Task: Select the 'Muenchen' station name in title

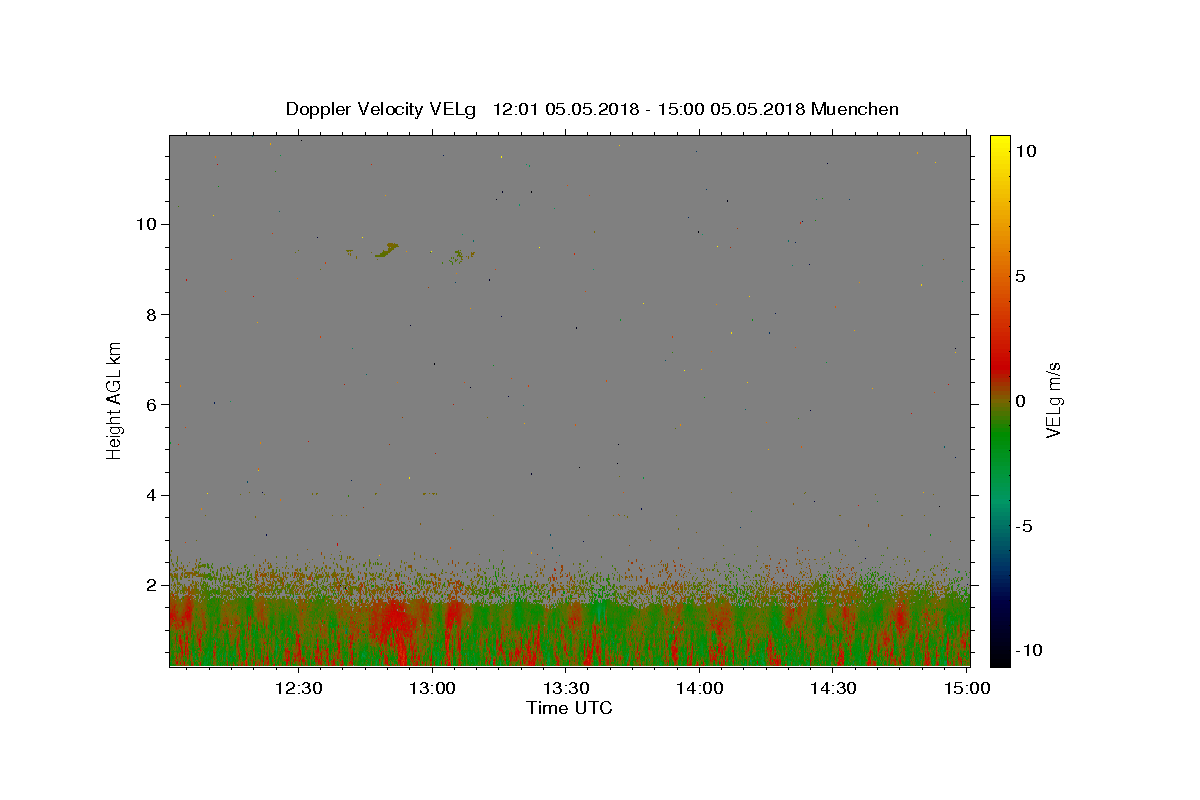Action: pyautogui.click(x=855, y=109)
